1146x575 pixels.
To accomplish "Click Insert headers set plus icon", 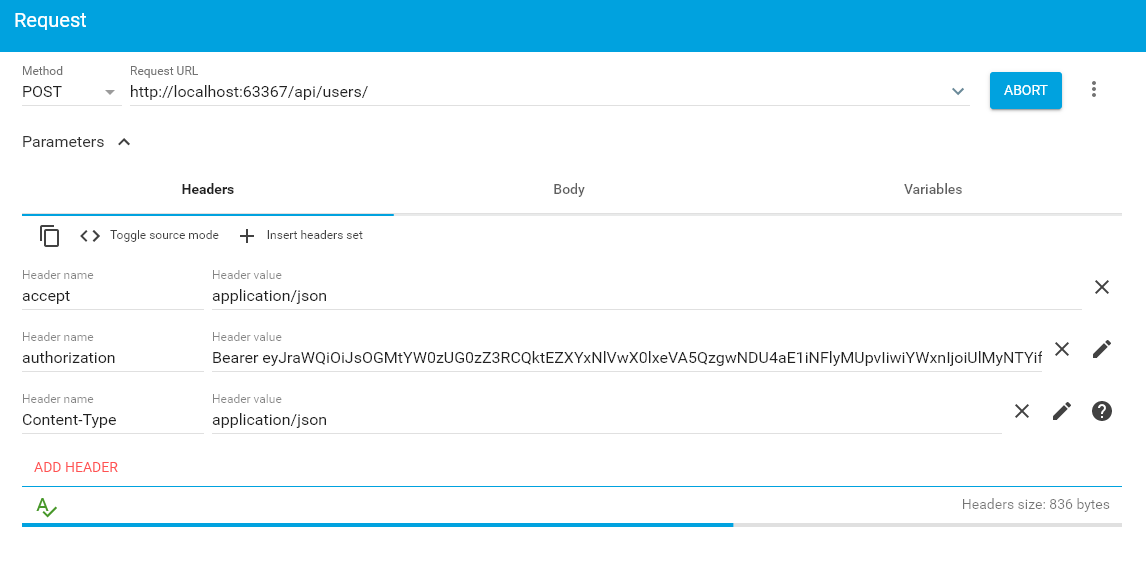I will (x=248, y=236).
